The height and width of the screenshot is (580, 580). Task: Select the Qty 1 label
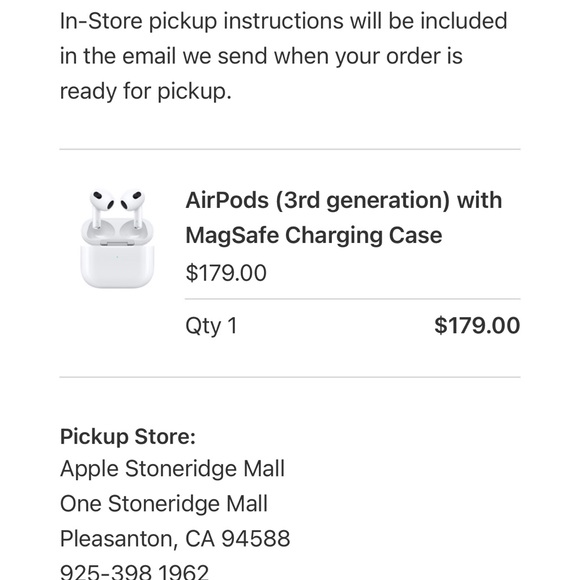click(x=211, y=326)
